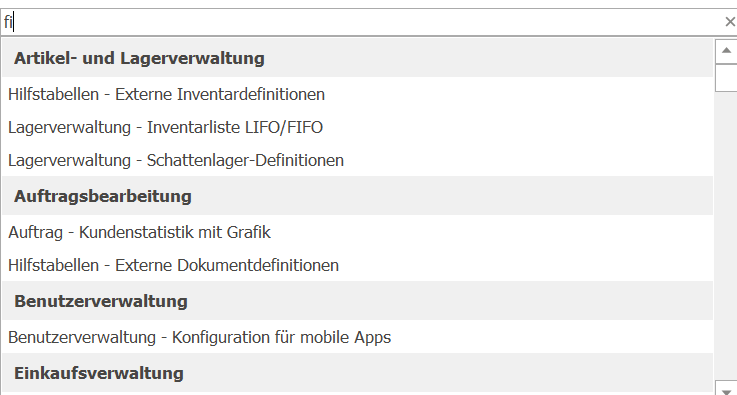
Task: Select Lagerverwaltung - Inventarliste LIFO/FIFO
Action: [x=357, y=127]
